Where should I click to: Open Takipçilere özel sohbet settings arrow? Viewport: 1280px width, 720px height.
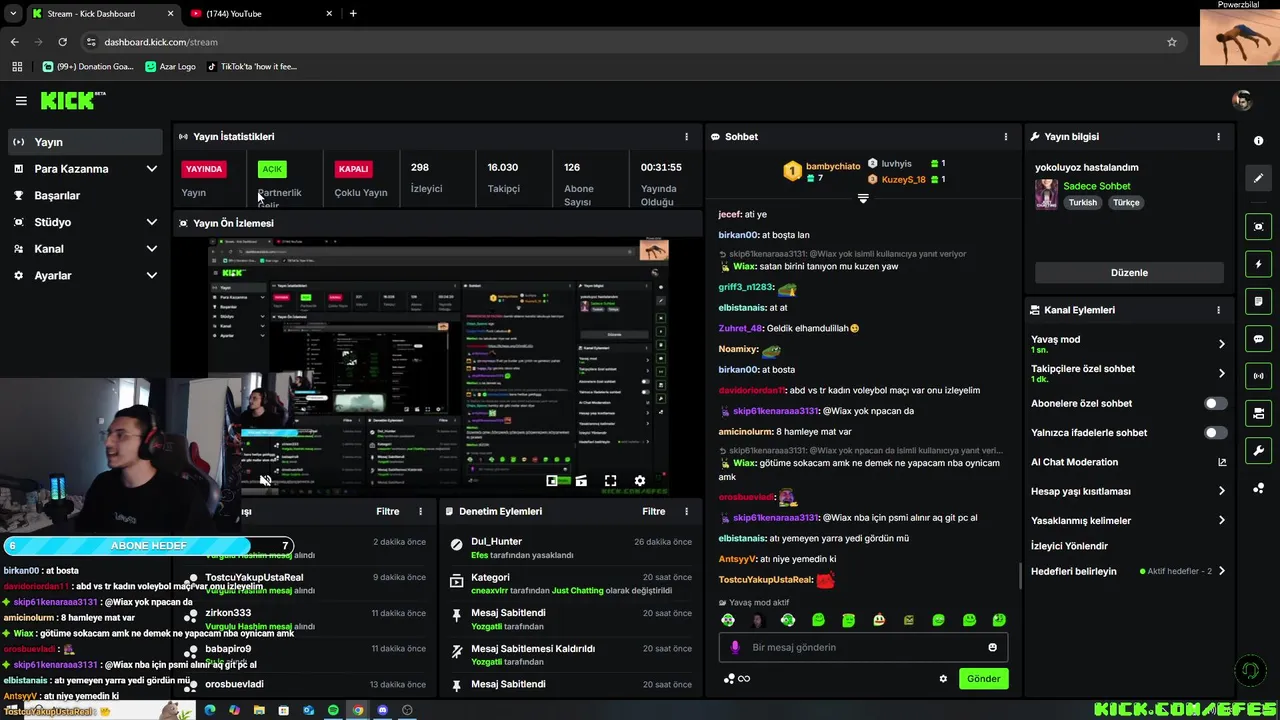[x=1221, y=373]
